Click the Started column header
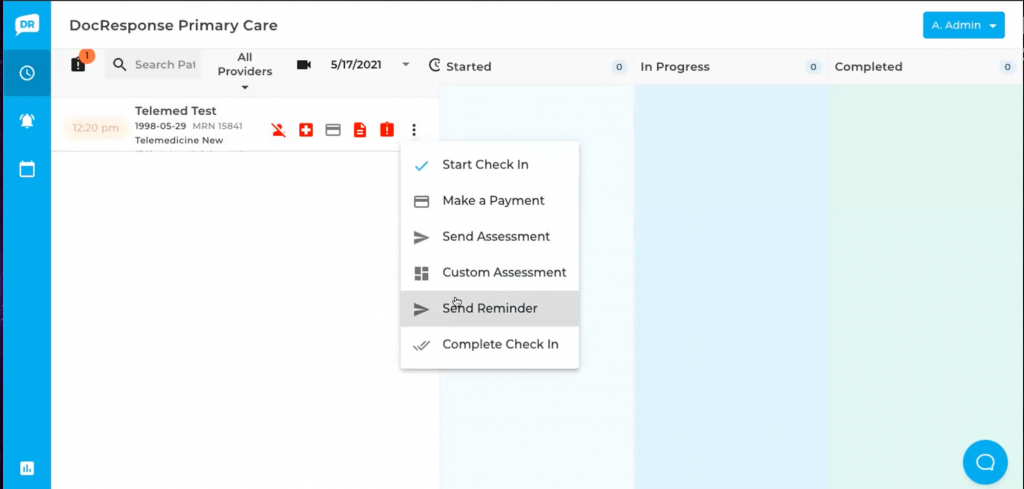Viewport: 1024px width, 489px height. (469, 67)
